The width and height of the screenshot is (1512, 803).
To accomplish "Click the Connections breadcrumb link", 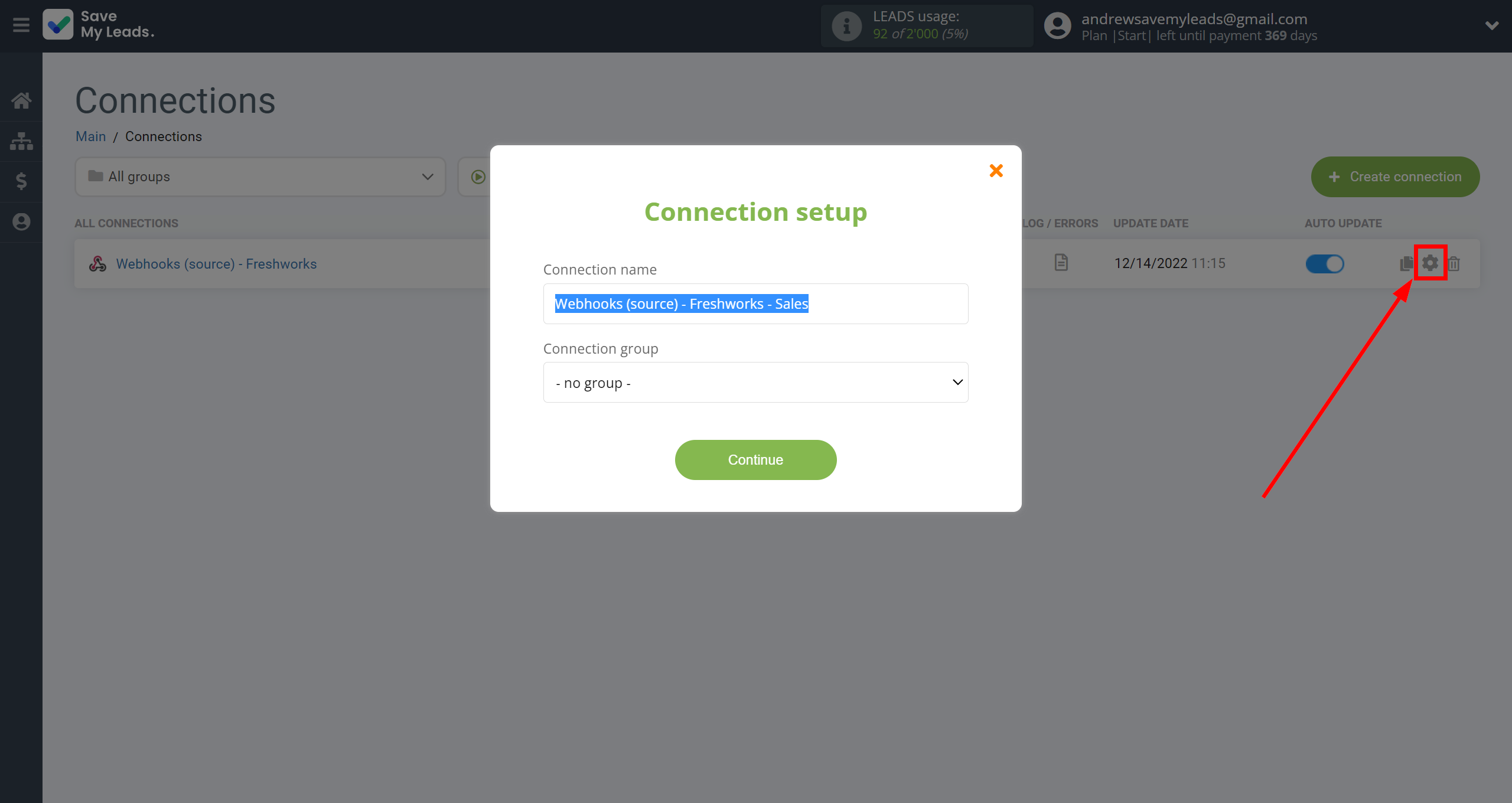I will pos(164,136).
